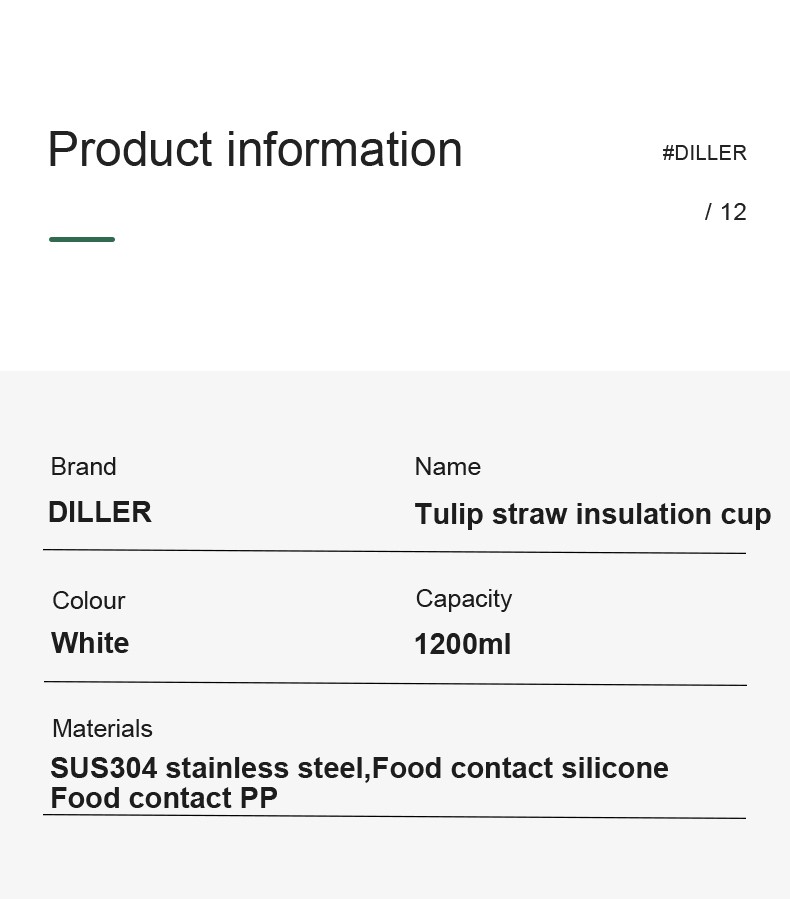Click the White colour value
This screenshot has height=899, width=790.
90,643
